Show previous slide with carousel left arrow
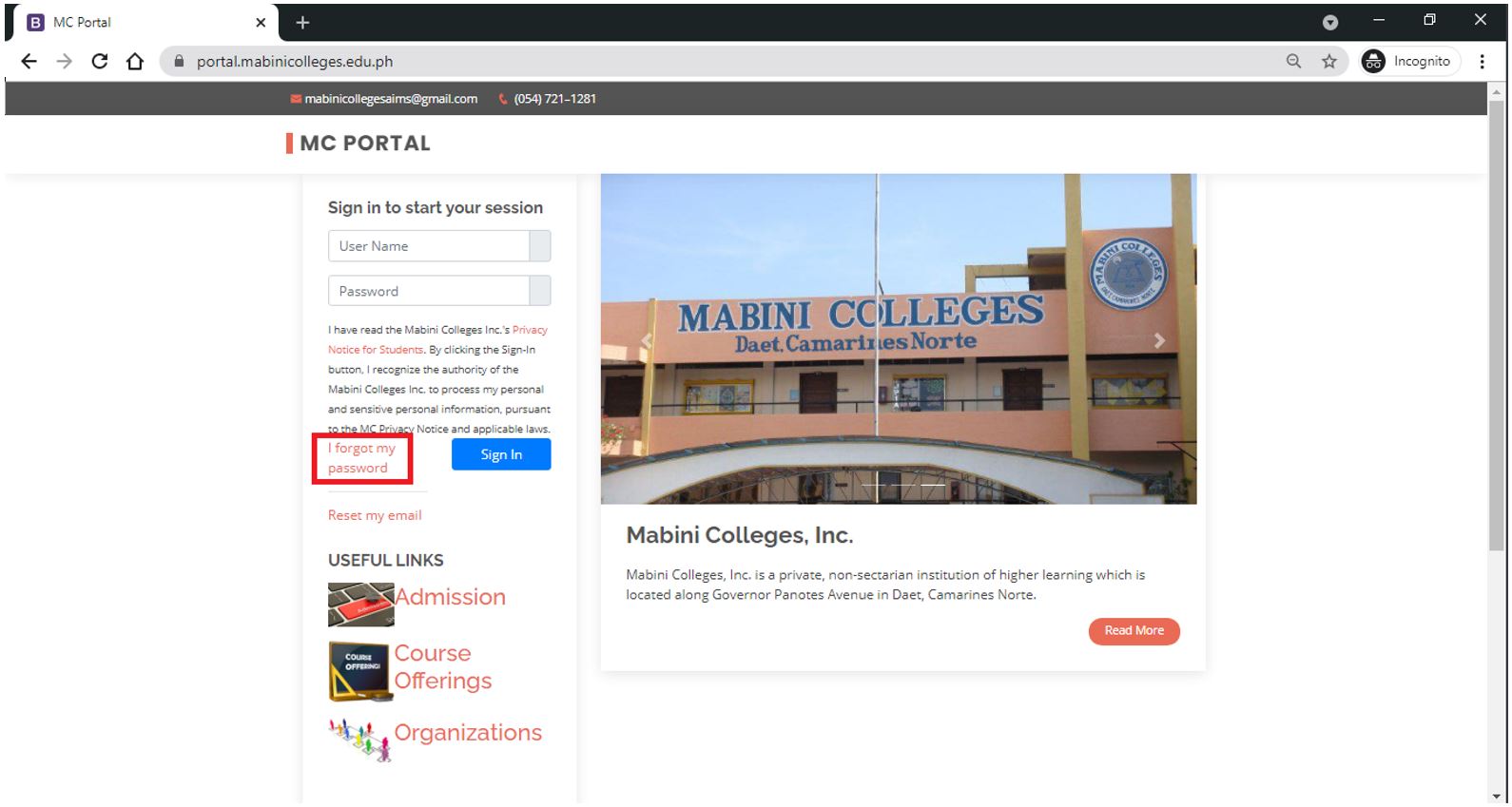 coord(647,340)
